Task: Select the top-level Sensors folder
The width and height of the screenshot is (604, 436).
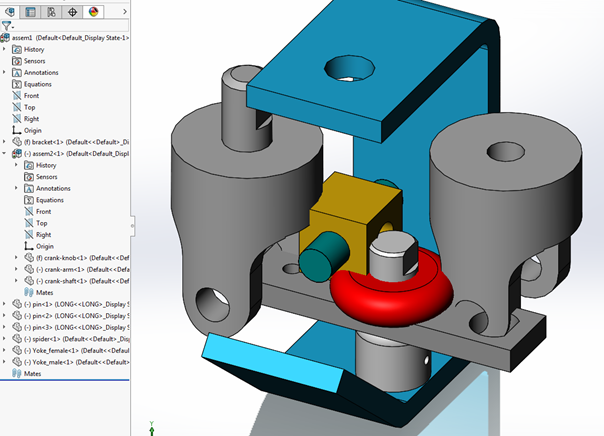Action: (34, 61)
